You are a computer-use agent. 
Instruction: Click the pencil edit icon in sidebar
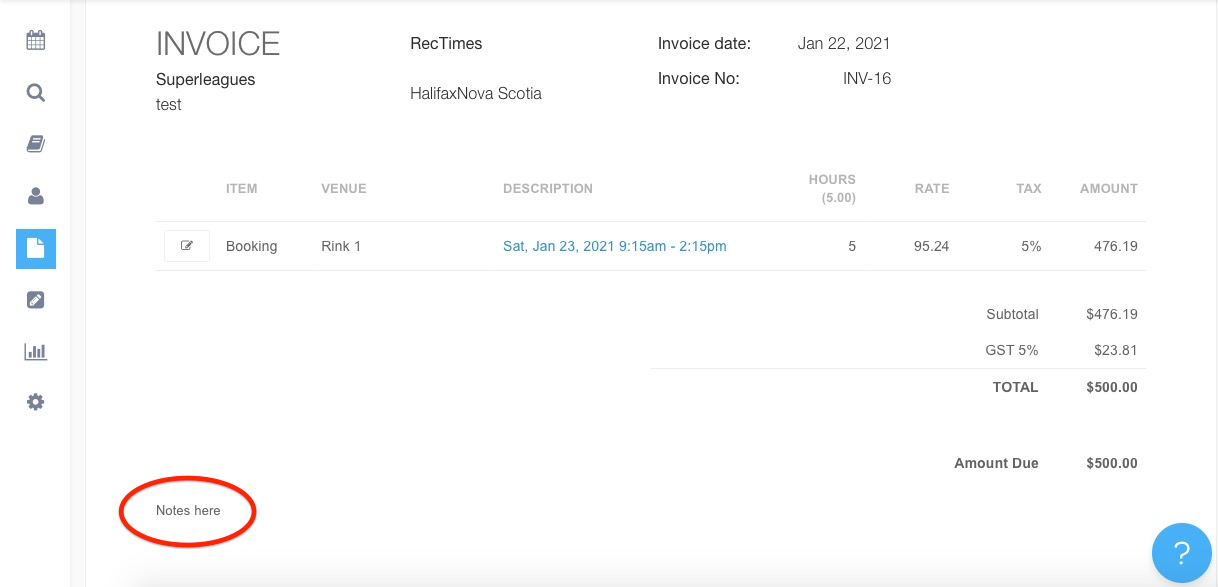[x=36, y=300]
